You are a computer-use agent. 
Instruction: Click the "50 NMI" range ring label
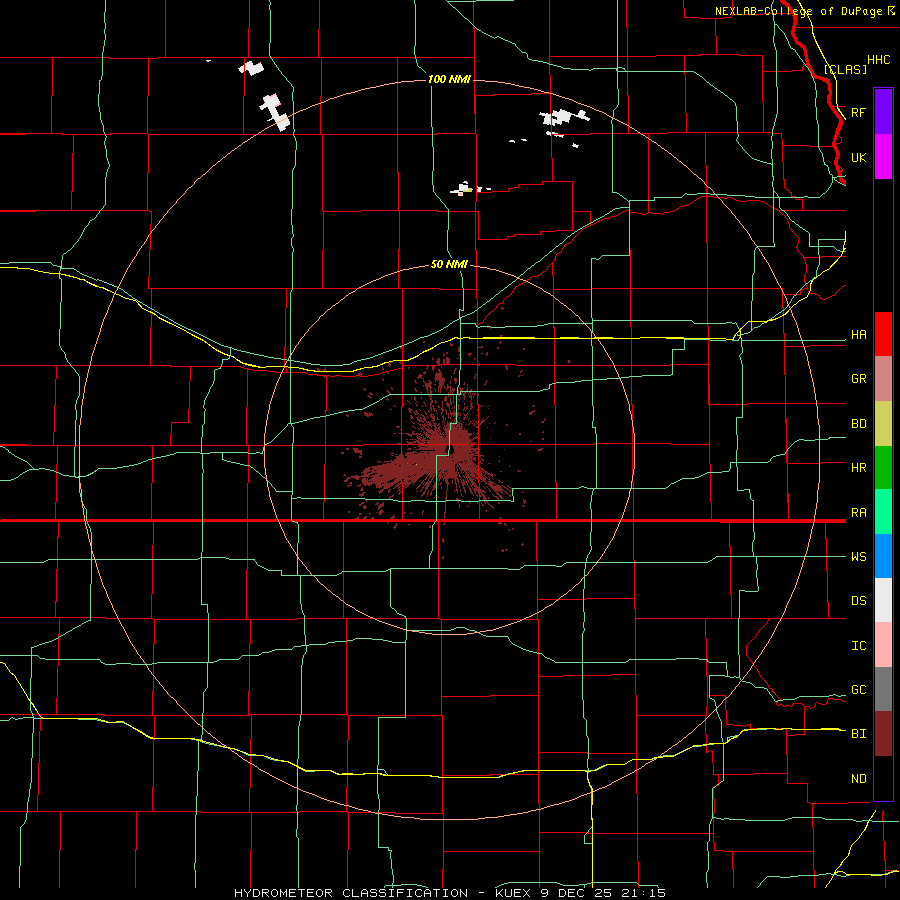[x=449, y=265]
